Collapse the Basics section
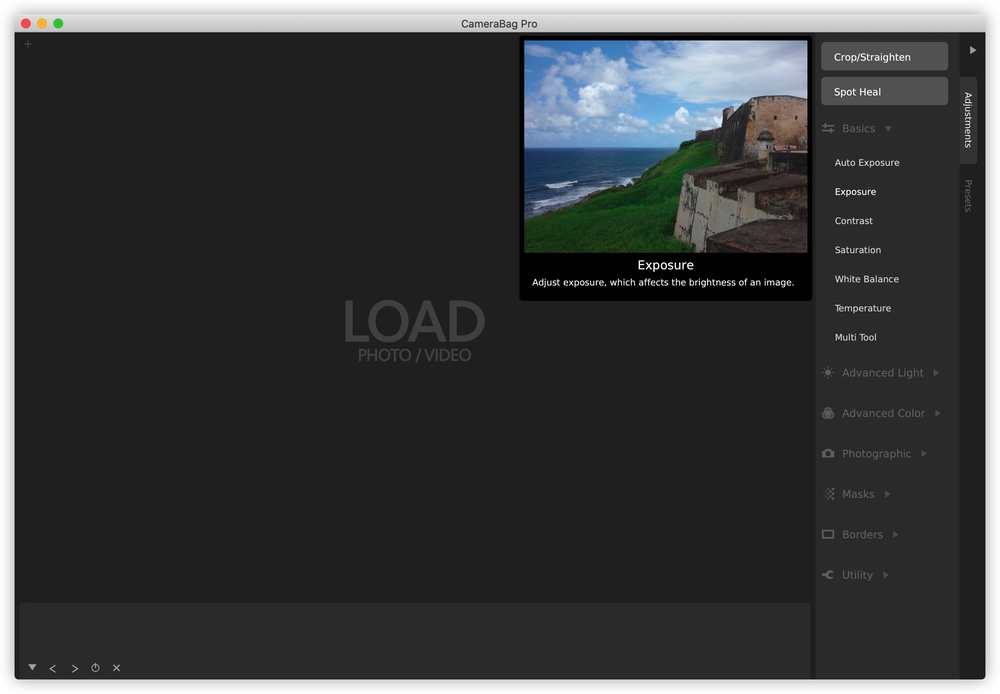Viewport: 1000px width, 694px height. click(x=888, y=129)
